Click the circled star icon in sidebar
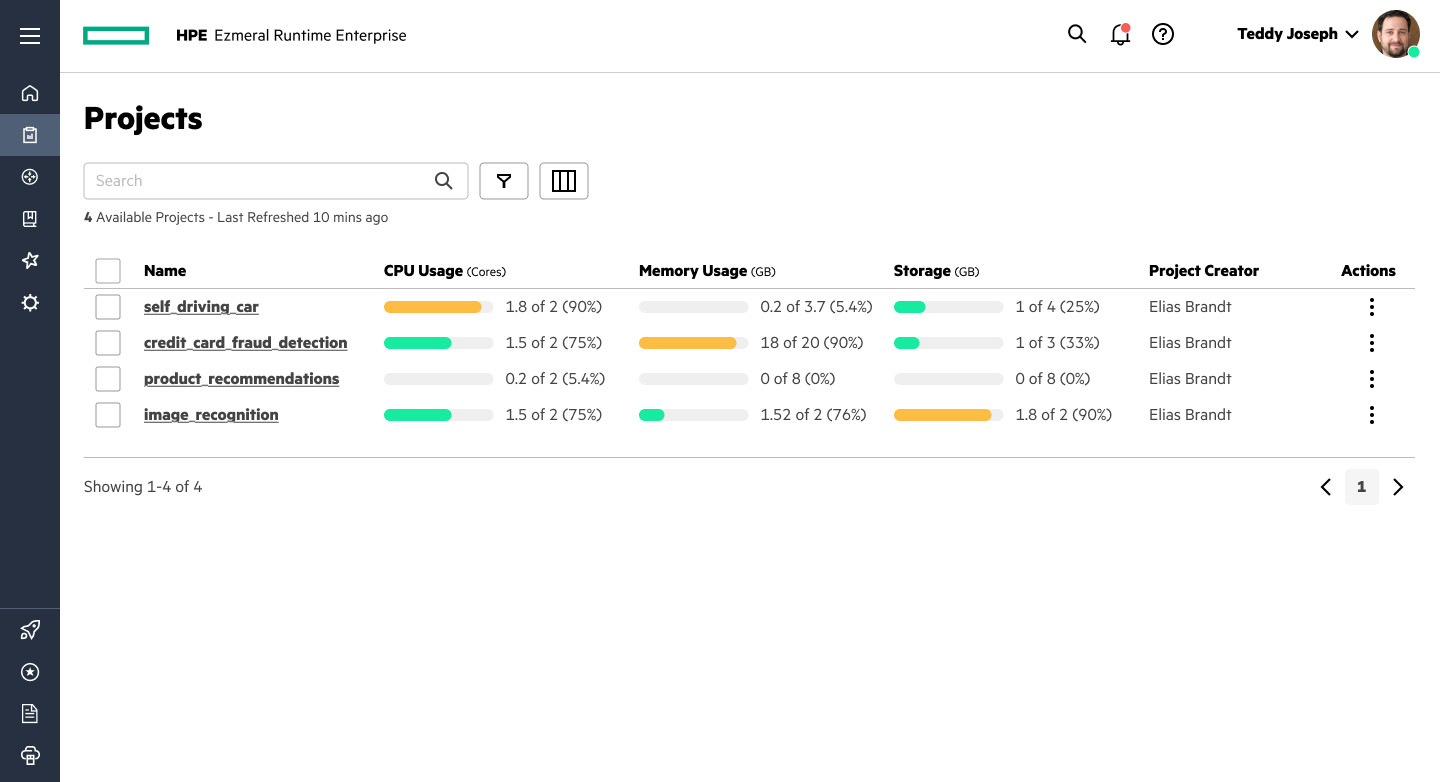 pyautogui.click(x=30, y=672)
